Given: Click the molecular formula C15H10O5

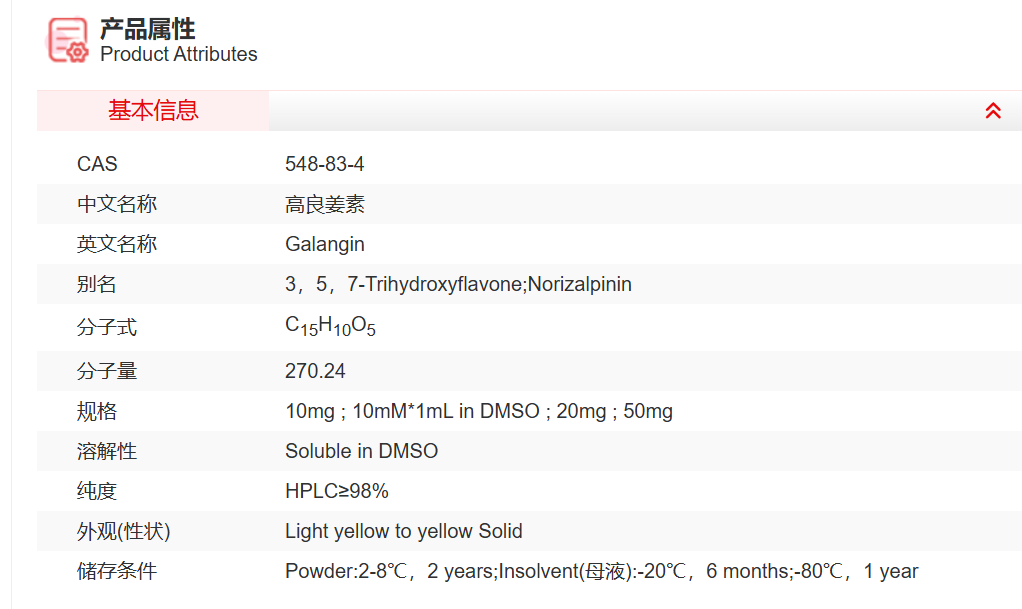Looking at the screenshot, I should (x=330, y=326).
